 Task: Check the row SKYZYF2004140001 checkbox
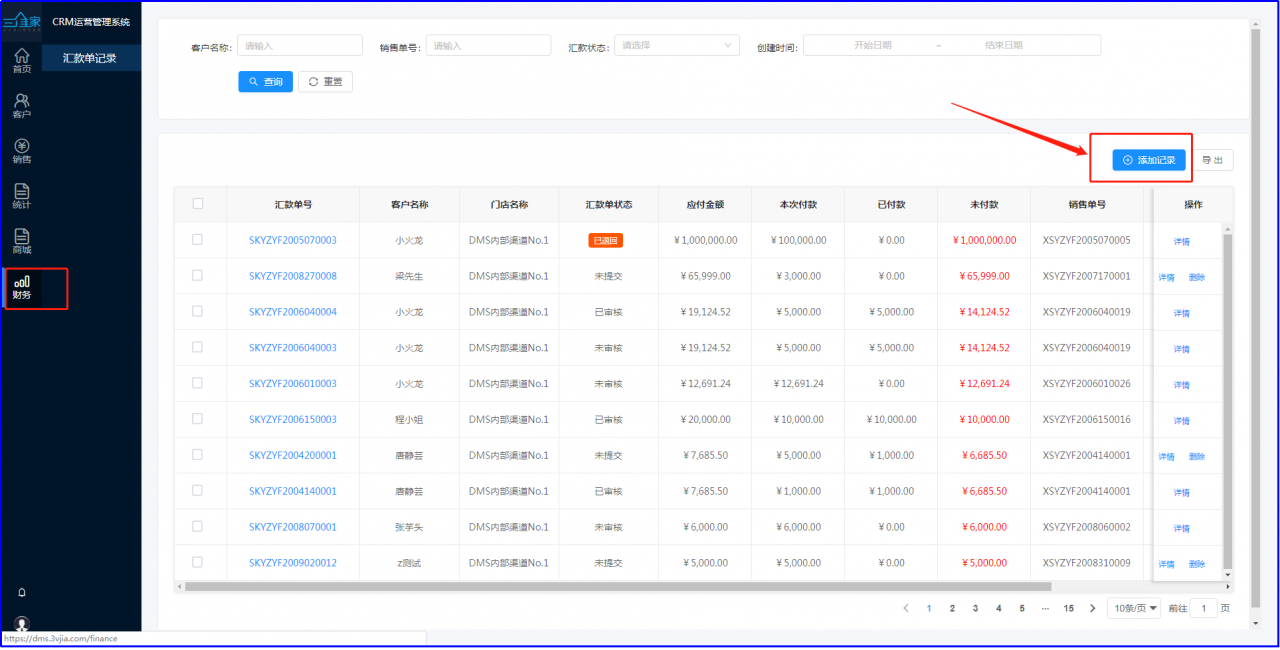pos(198,490)
